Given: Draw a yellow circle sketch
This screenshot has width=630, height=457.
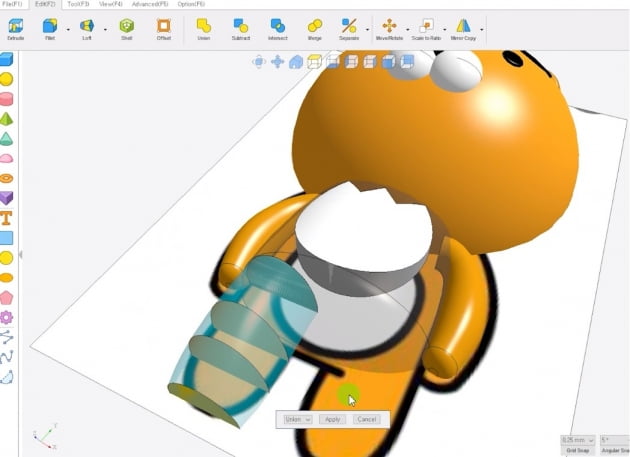Looking at the screenshot, I should tap(6, 258).
